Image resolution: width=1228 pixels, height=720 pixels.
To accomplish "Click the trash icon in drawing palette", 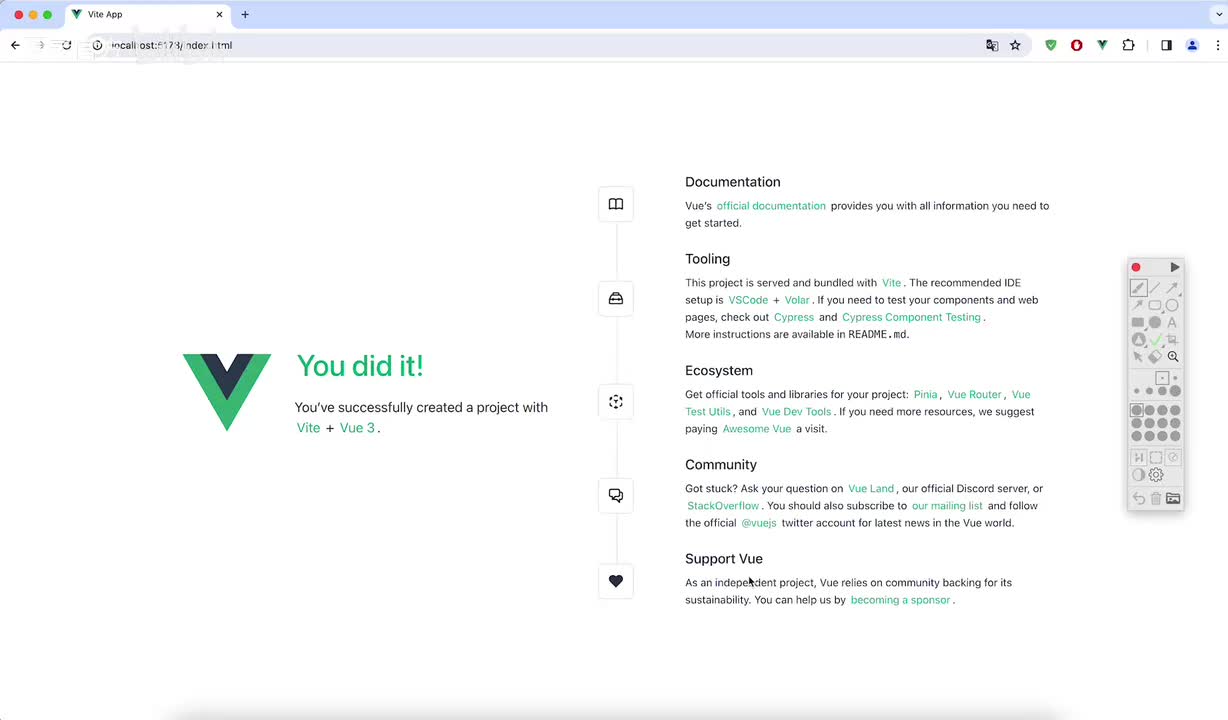I will tap(1155, 498).
